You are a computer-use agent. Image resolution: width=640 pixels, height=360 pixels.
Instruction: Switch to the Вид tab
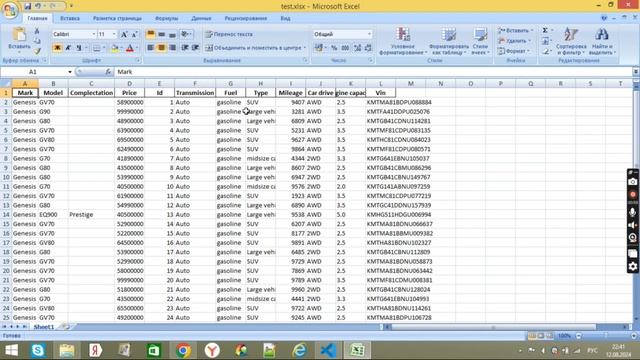pos(285,18)
